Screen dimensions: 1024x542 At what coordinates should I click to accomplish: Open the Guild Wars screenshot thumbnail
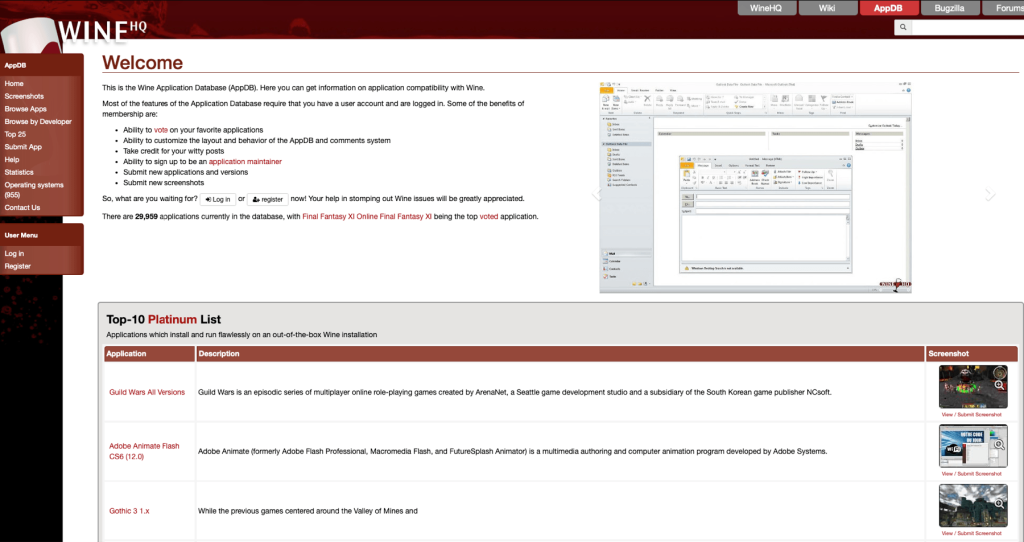(x=973, y=387)
